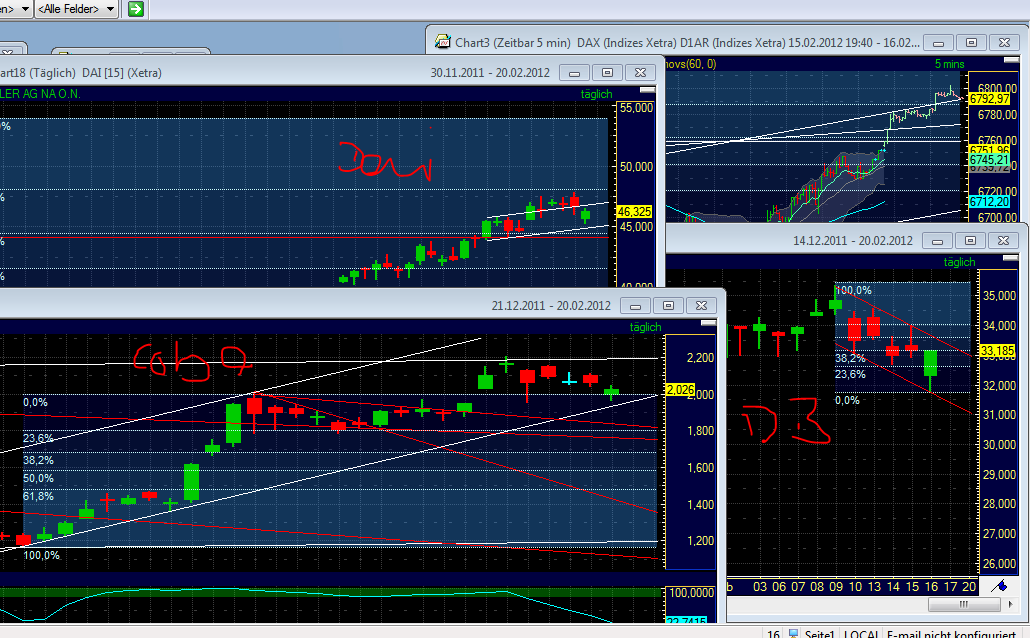Expand the dropdown arrow next to <Alle Felder>
The height and width of the screenshot is (638, 1030).
click(109, 9)
